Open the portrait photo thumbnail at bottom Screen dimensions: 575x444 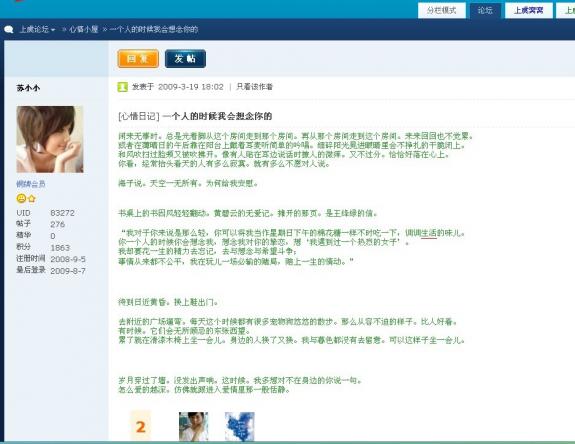tap(193, 426)
